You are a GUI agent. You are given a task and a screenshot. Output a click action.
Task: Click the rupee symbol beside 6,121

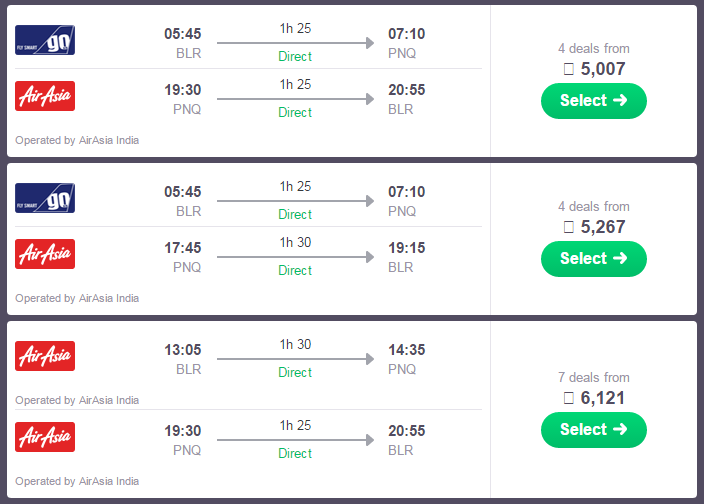click(568, 398)
